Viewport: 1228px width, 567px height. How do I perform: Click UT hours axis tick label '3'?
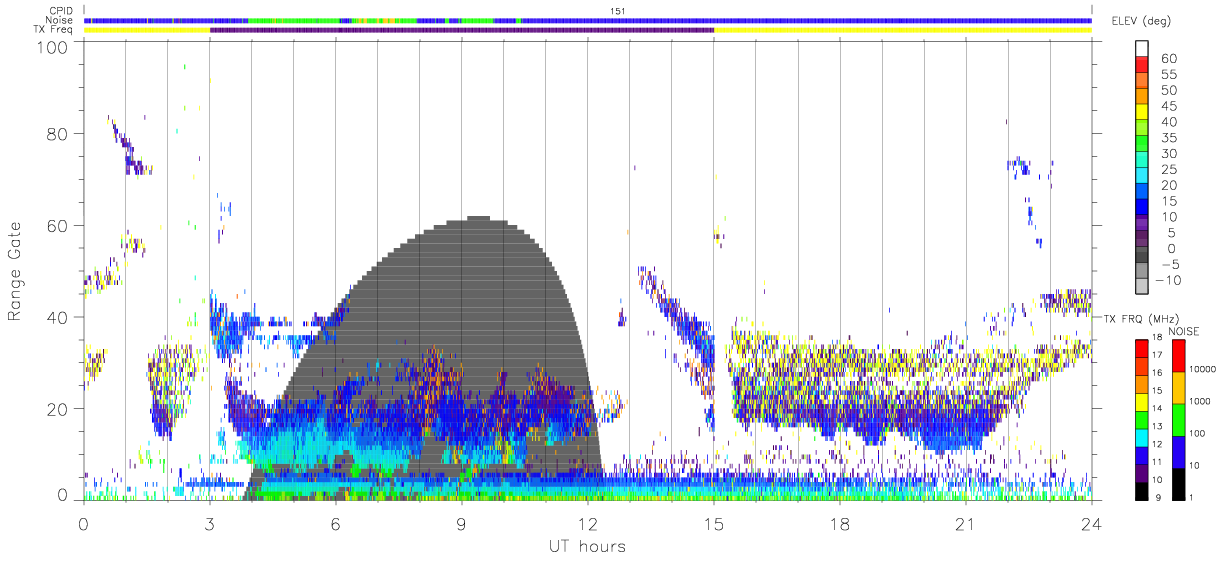[x=210, y=523]
